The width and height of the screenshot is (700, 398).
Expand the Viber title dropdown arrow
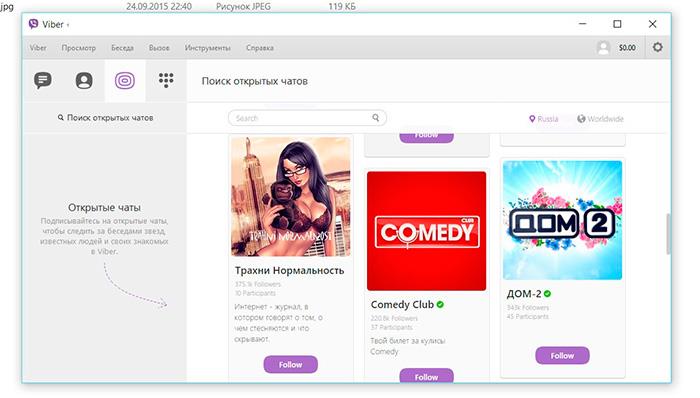pos(68,25)
